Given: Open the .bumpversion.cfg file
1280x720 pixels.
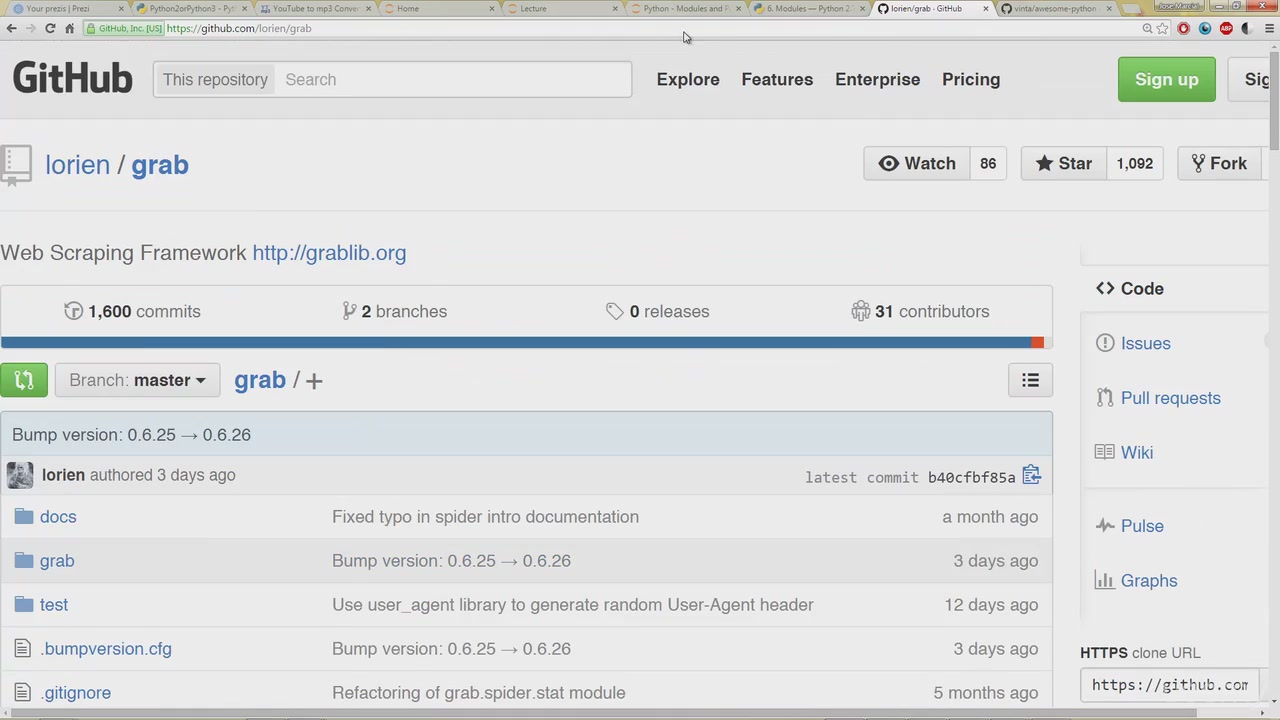Looking at the screenshot, I should tap(106, 649).
